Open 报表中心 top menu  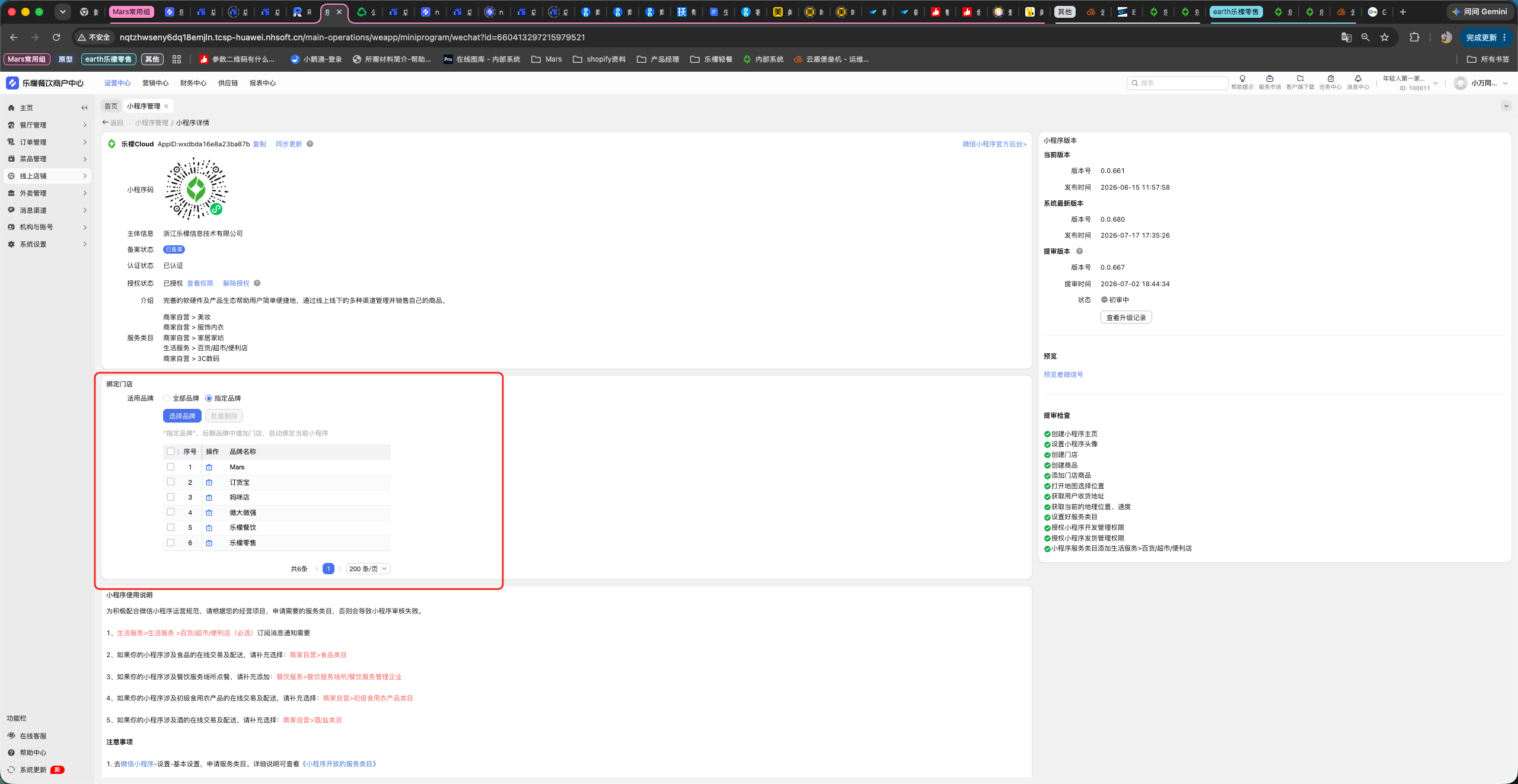coord(263,83)
